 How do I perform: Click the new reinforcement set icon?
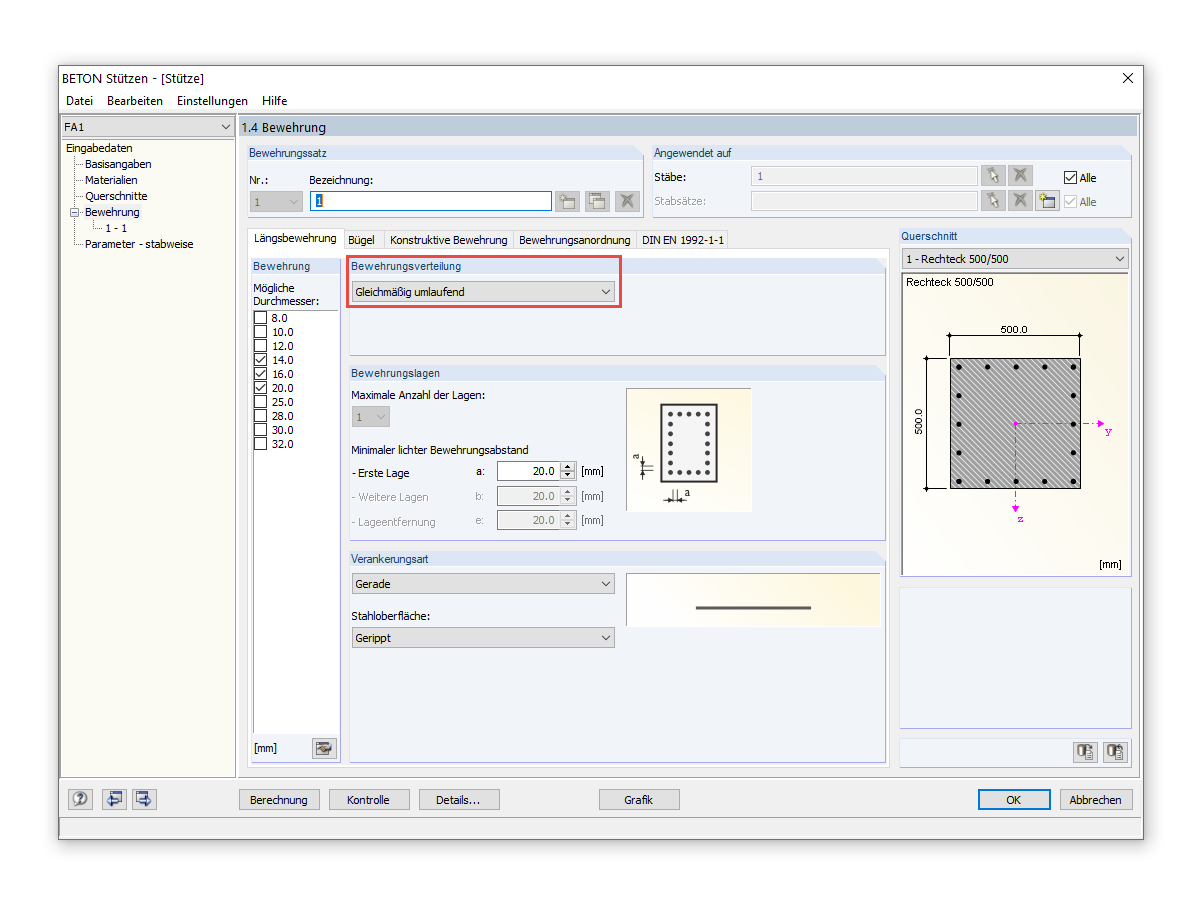tap(568, 201)
